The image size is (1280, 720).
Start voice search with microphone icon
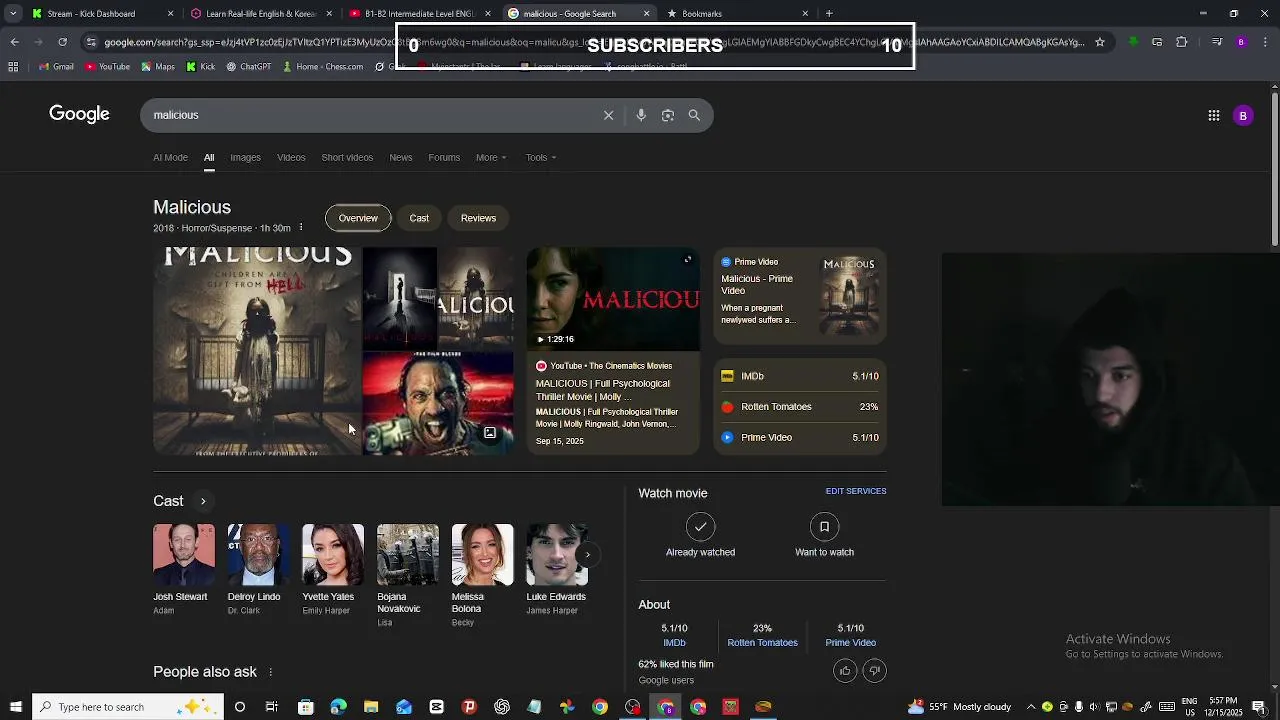[641, 115]
